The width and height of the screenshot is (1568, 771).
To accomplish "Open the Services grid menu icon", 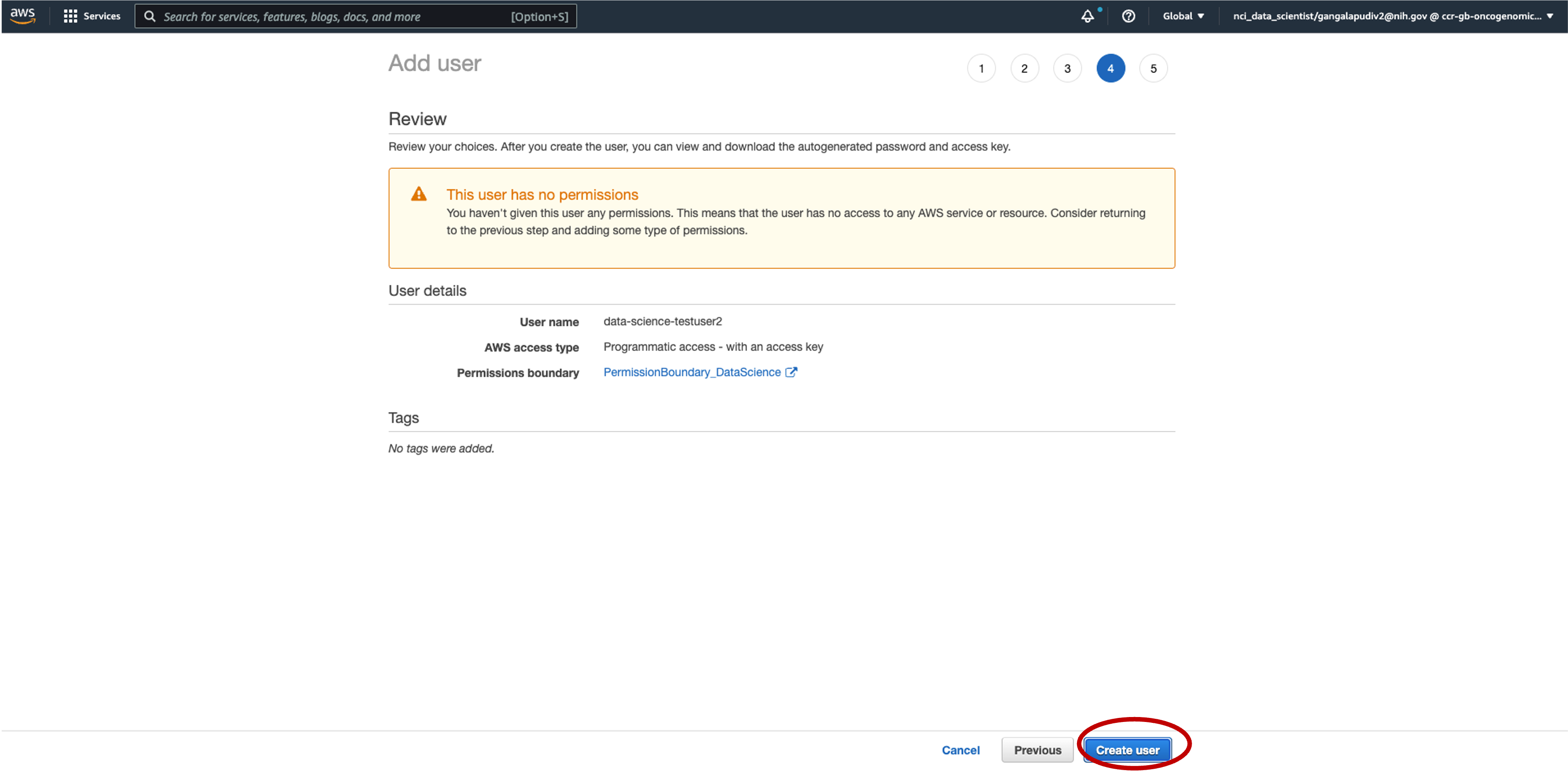I will point(70,17).
